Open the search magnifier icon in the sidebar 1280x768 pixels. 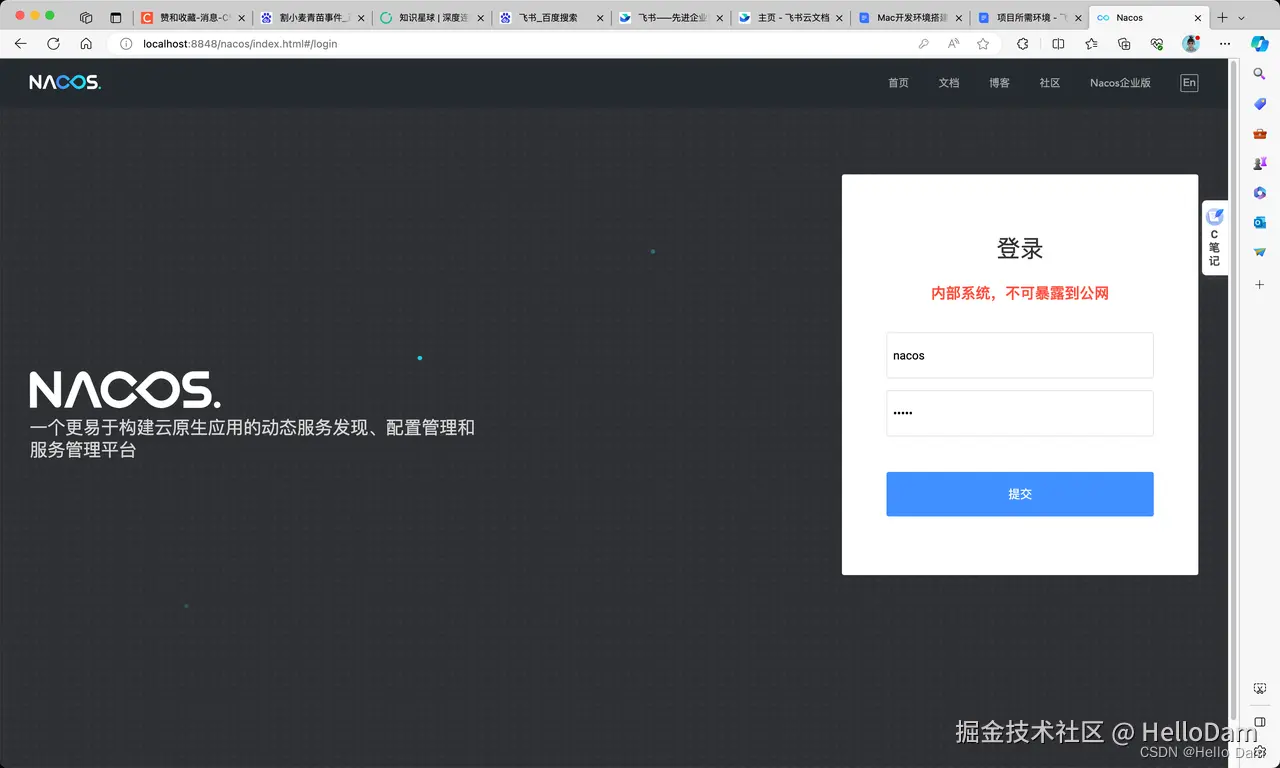[1258, 73]
